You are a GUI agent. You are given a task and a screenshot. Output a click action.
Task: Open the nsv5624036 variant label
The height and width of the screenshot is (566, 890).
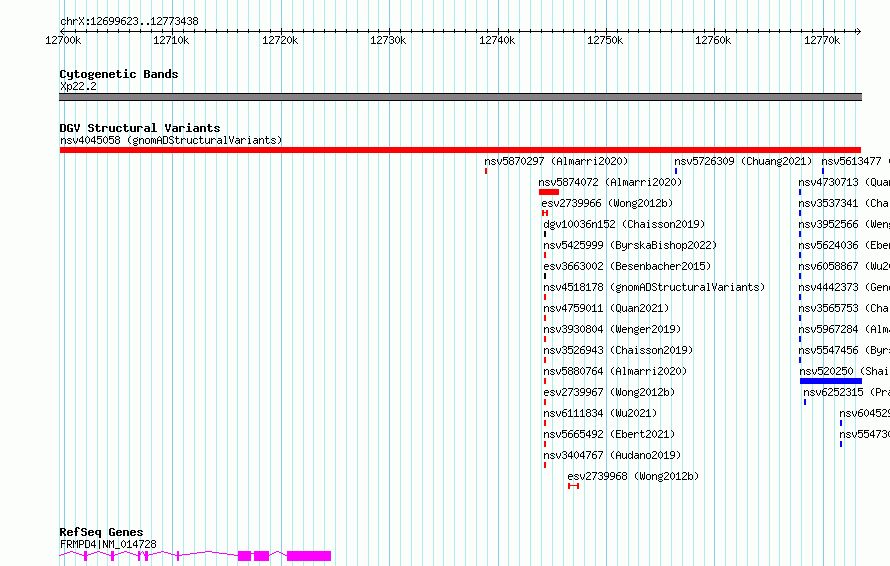pos(844,245)
